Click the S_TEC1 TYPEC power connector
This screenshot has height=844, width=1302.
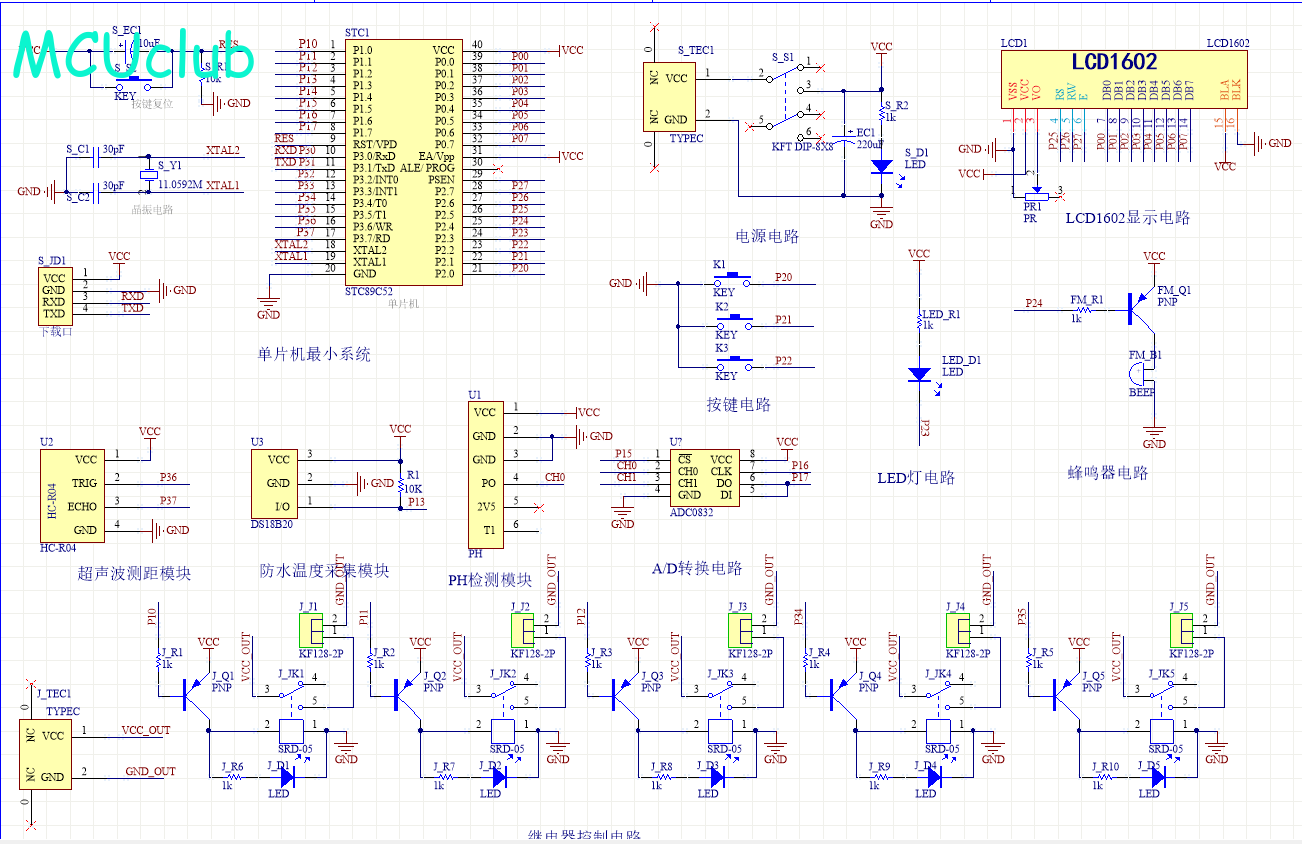670,98
